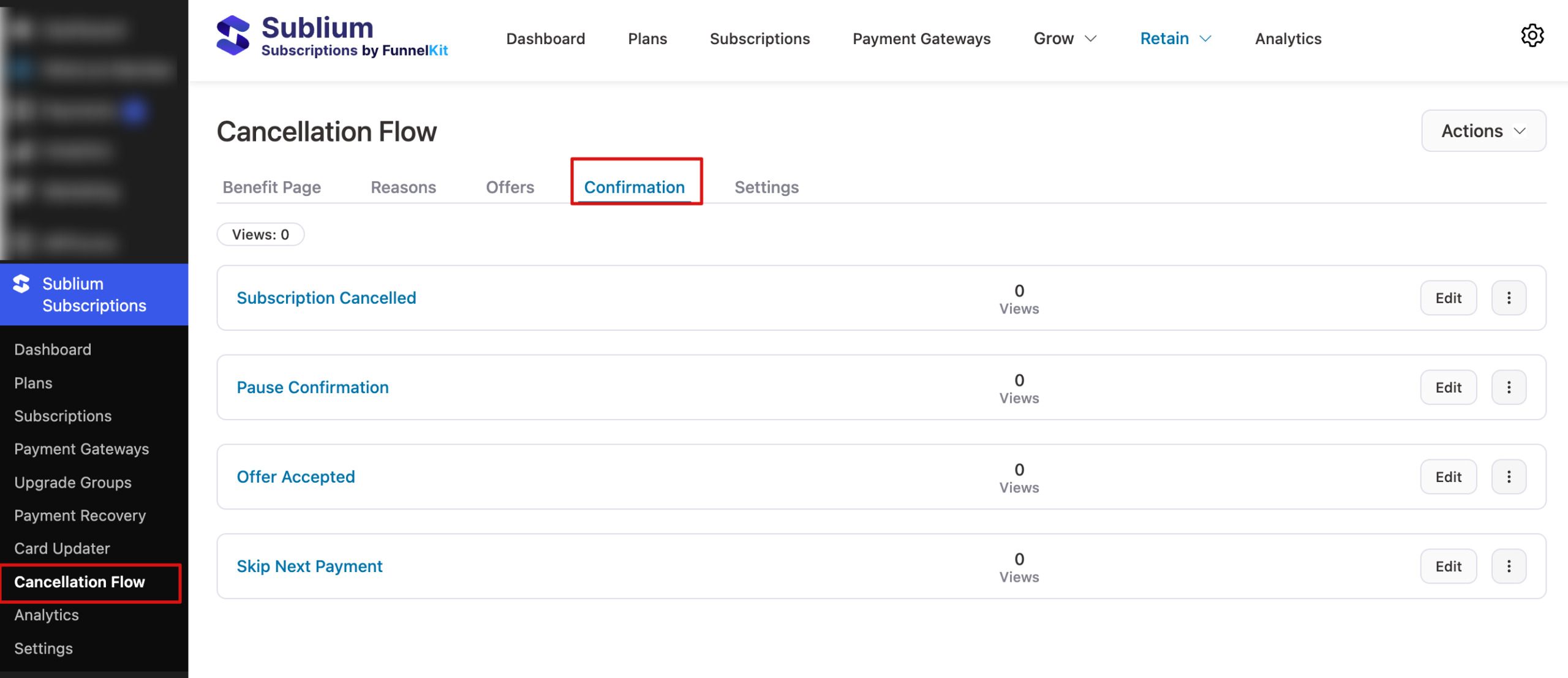
Task: Open settings via the gear icon
Action: point(1533,36)
